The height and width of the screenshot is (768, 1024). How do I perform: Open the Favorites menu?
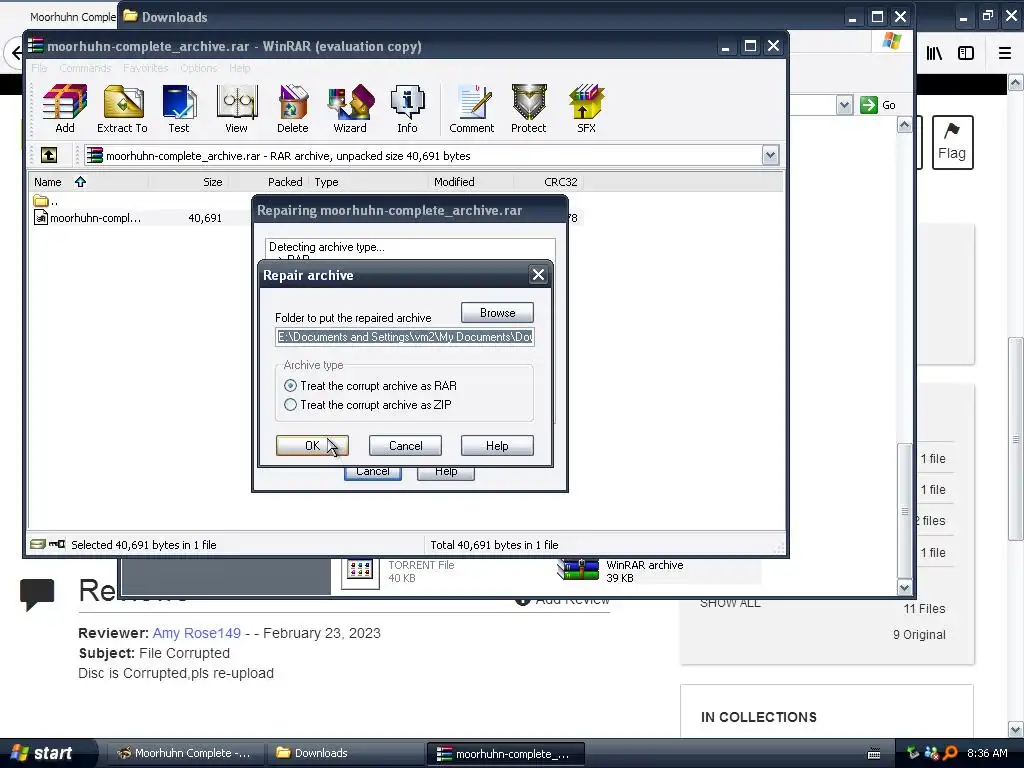tap(146, 68)
